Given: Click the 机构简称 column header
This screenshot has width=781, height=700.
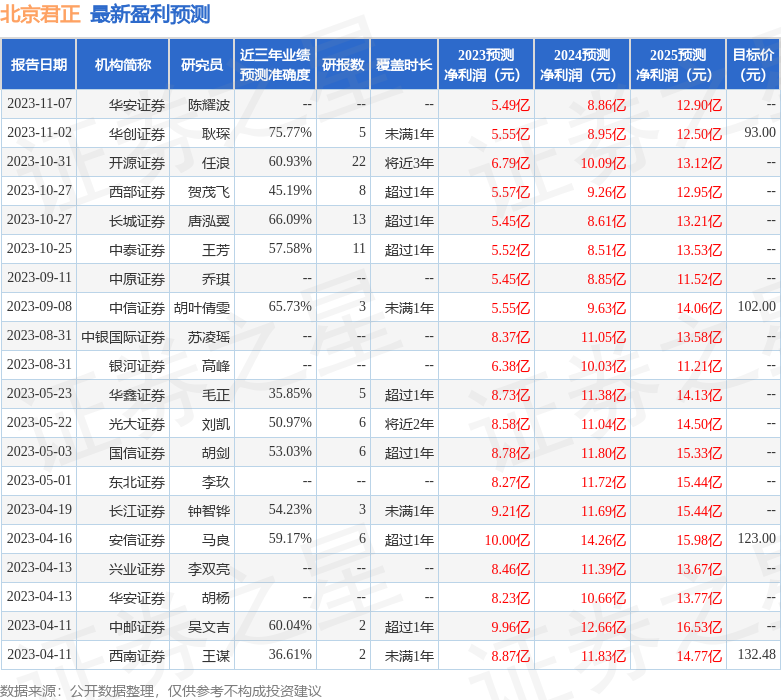Looking at the screenshot, I should [x=123, y=65].
